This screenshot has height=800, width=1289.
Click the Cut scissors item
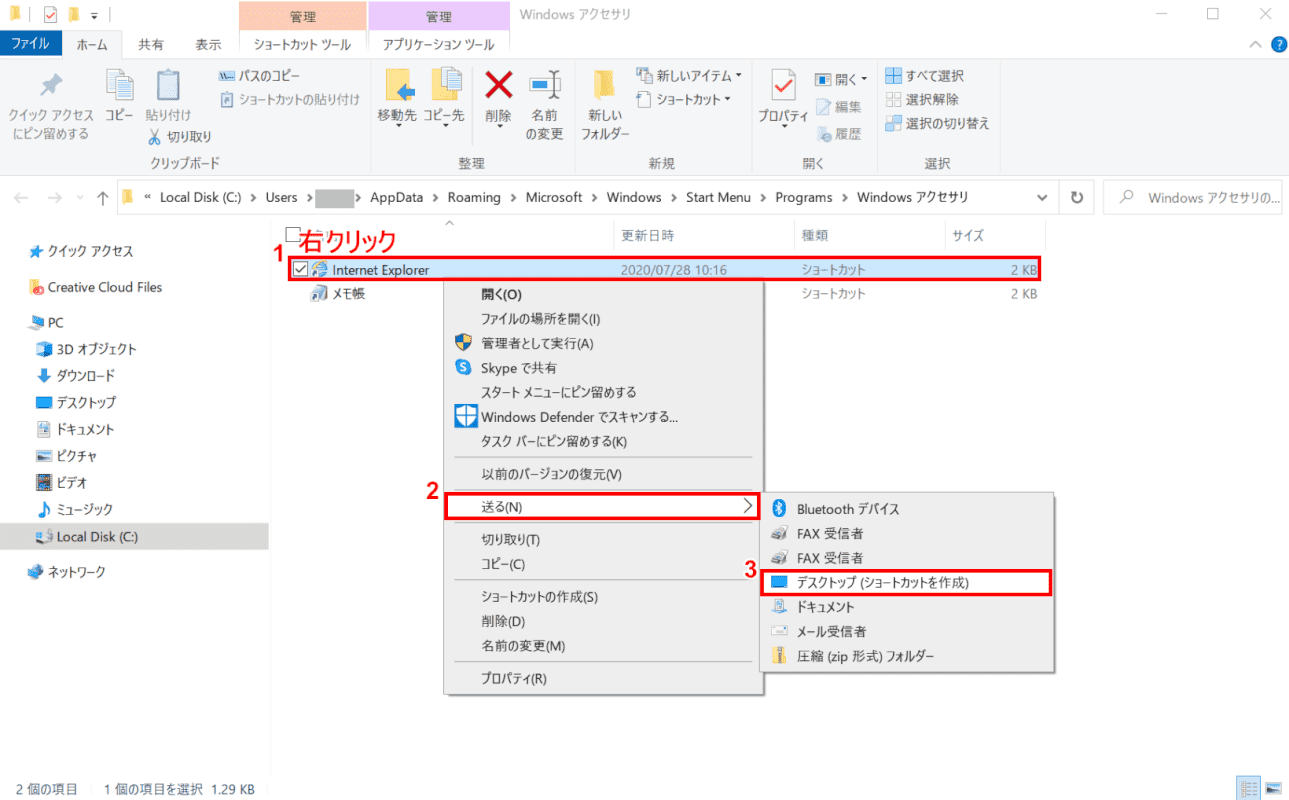[180, 136]
